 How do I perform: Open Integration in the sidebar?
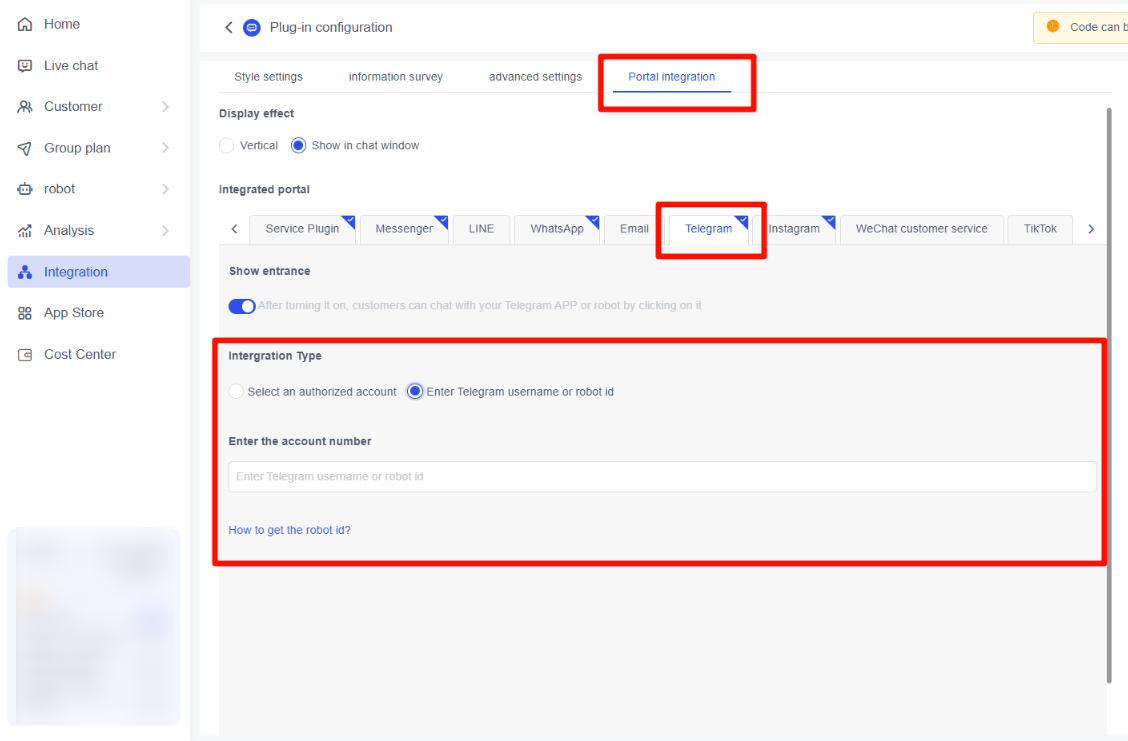99,272
